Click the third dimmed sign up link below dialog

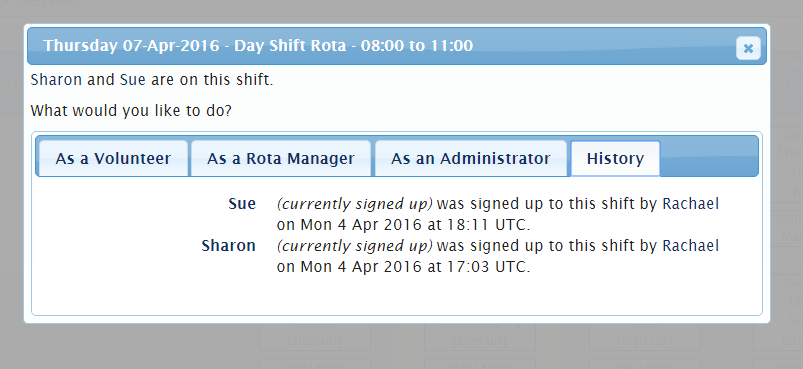click(x=644, y=339)
